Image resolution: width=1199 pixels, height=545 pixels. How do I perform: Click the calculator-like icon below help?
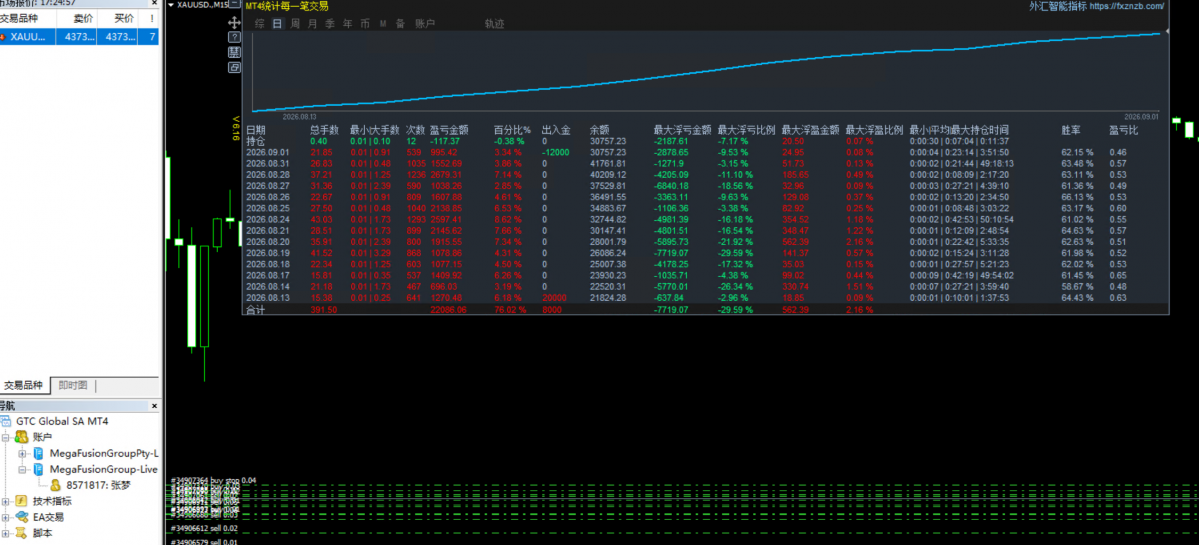pos(235,52)
